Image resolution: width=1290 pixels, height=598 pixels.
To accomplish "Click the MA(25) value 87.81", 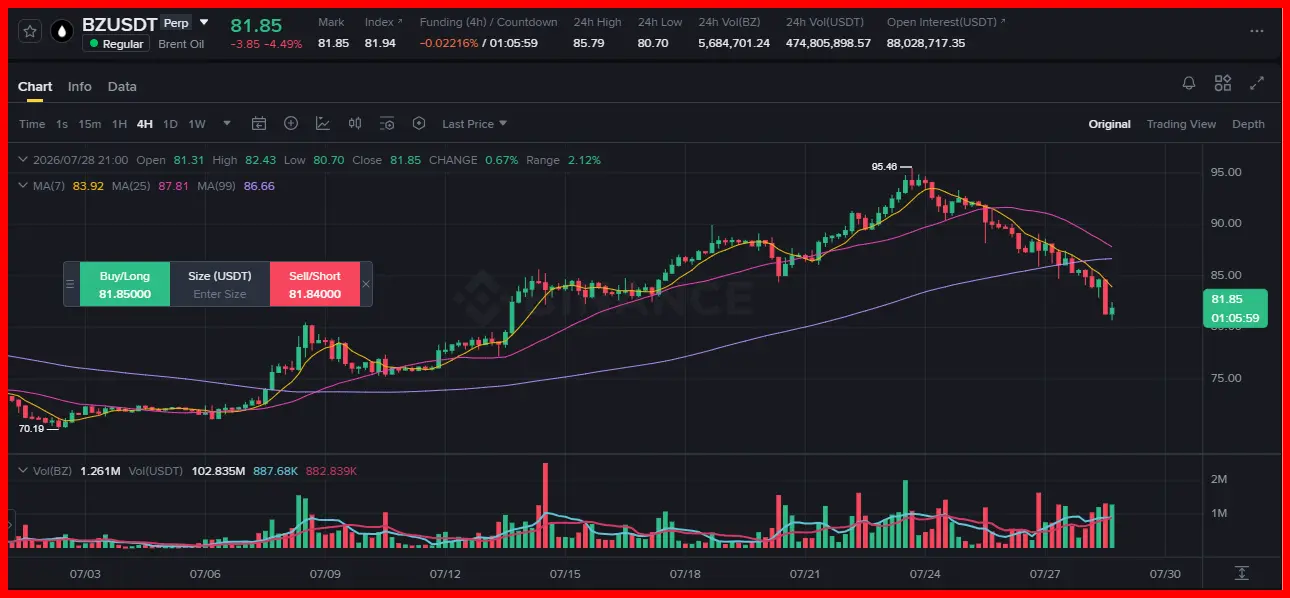I will 174,186.
